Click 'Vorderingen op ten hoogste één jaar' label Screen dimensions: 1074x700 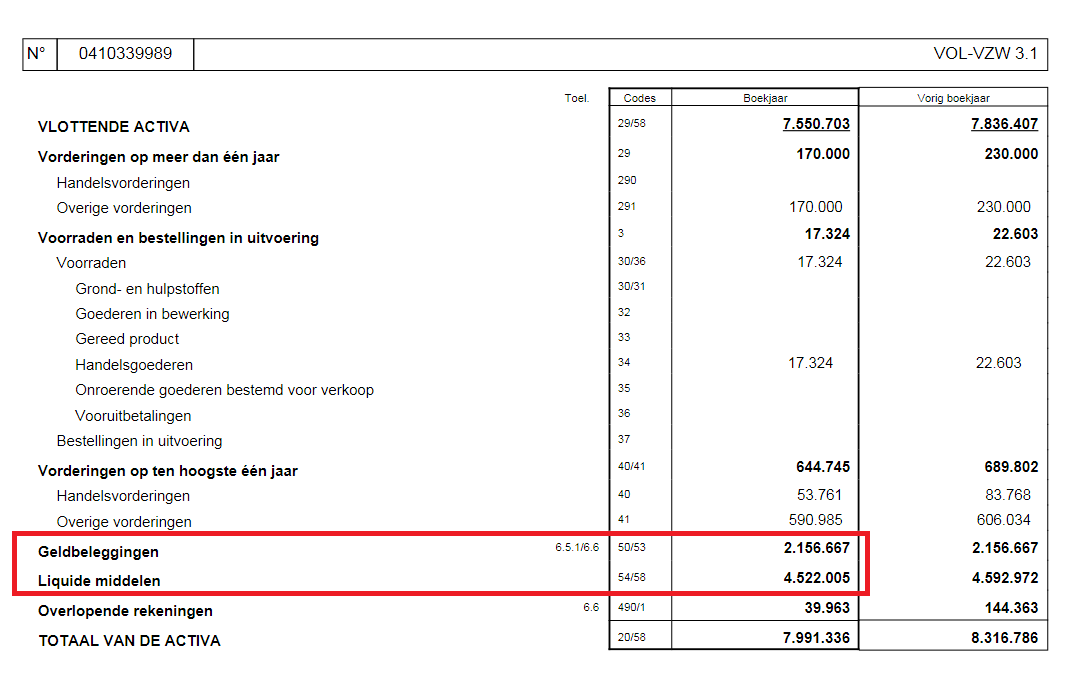(168, 471)
